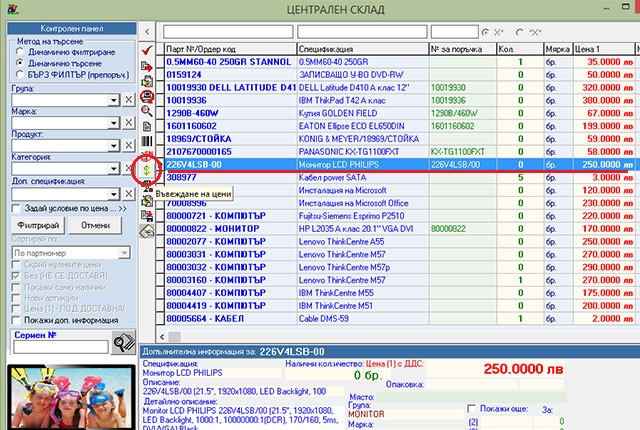Click the Мярка column header
Image resolution: width=640 pixels, height=430 pixels.
[558, 49]
